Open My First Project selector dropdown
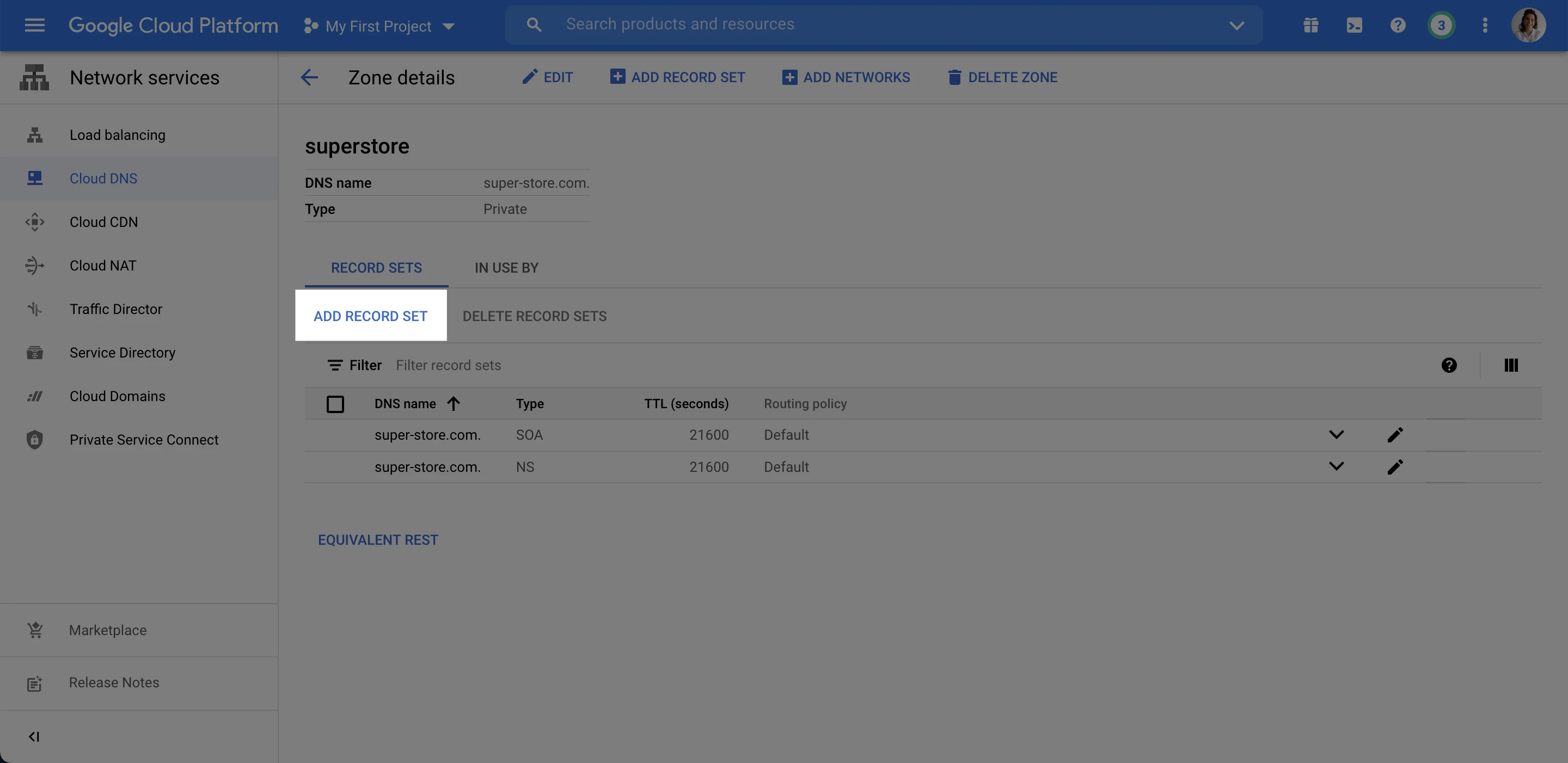 pos(379,26)
